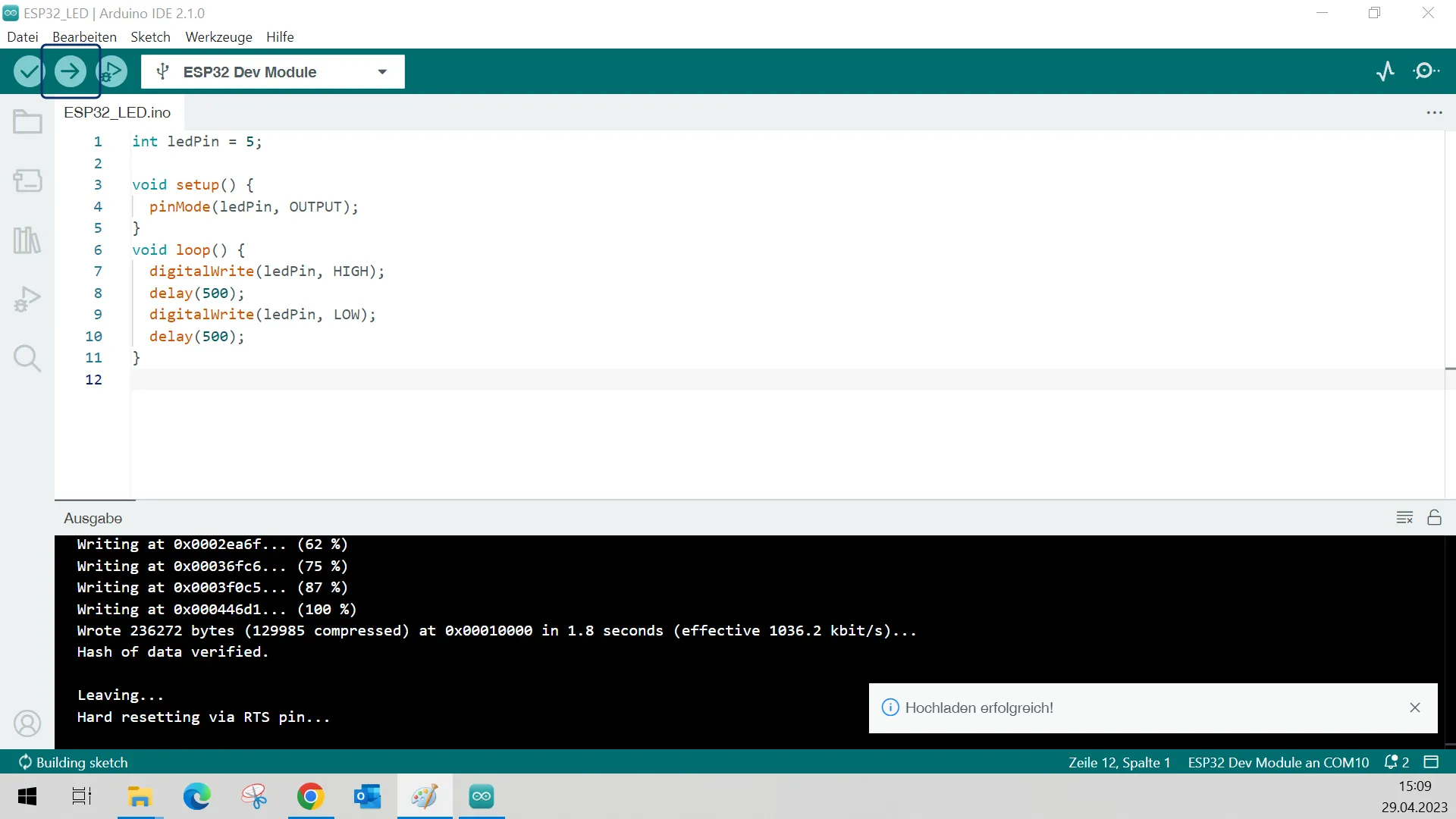Image resolution: width=1456 pixels, height=819 pixels.
Task: Launch Microsoft Edge from the taskbar
Action: pyautogui.click(x=197, y=796)
